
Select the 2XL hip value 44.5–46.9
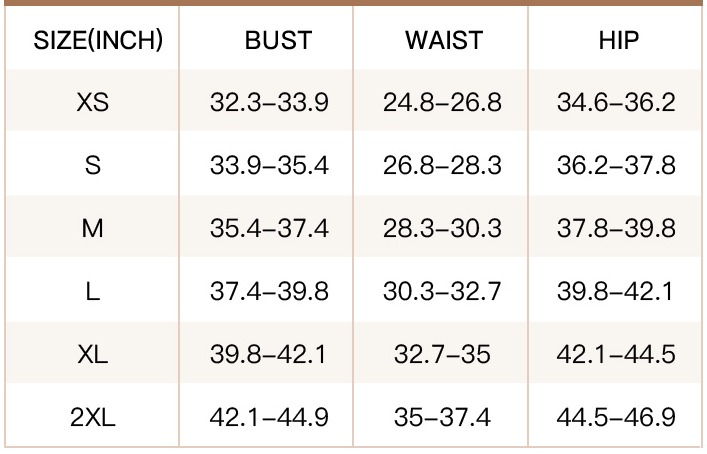616,417
